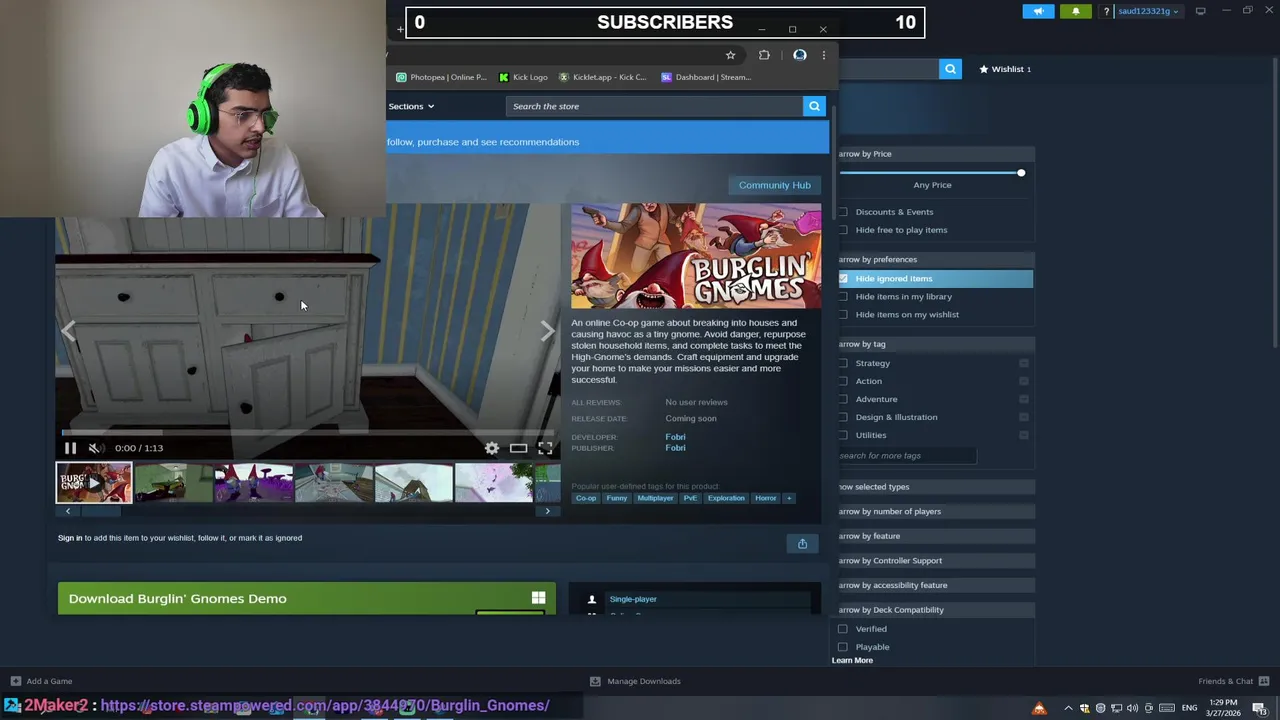Pause the Burglin' Gnomes trailer video
This screenshot has width=1280, height=720.
coord(70,448)
